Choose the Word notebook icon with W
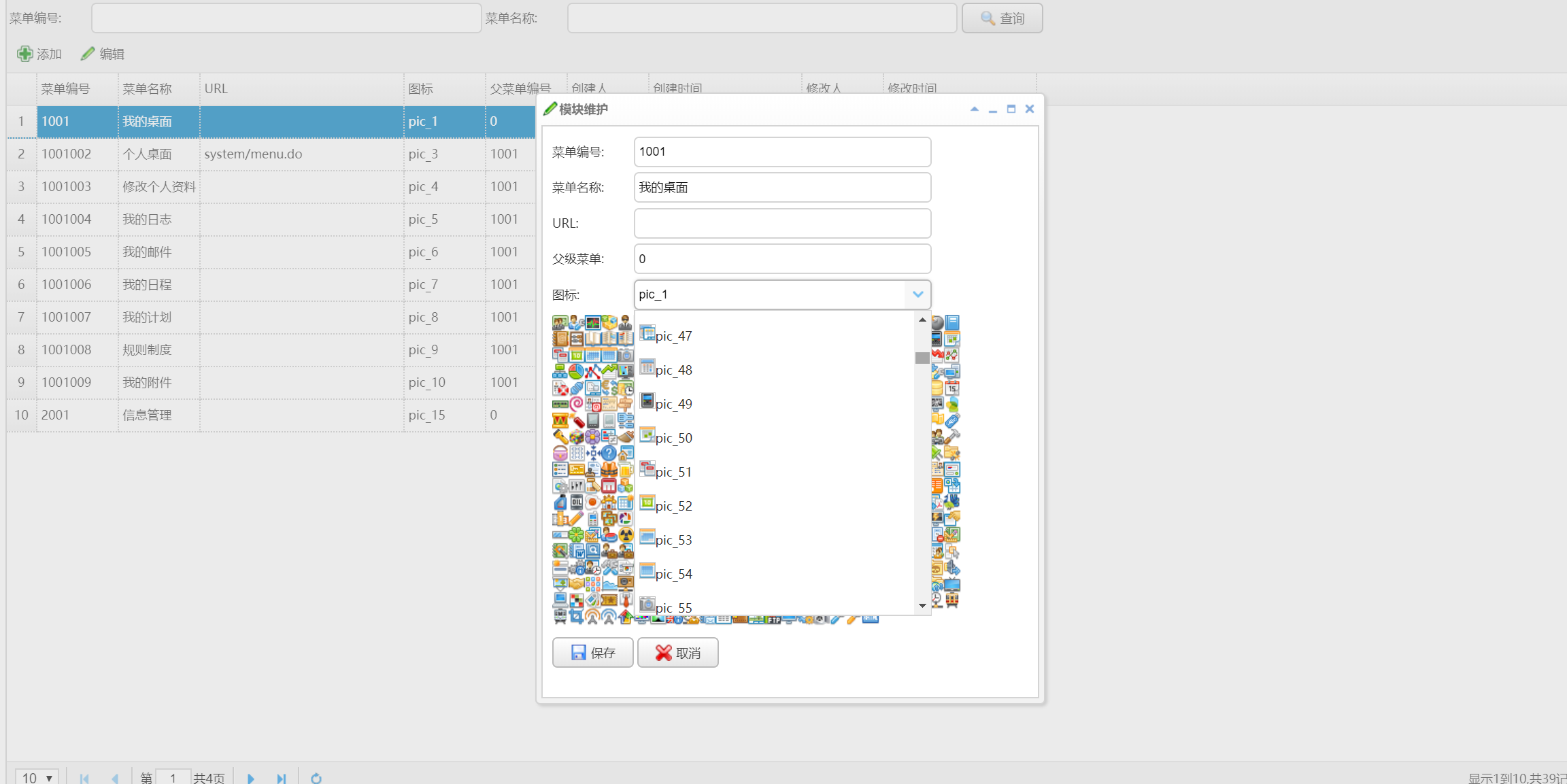Image resolution: width=1567 pixels, height=784 pixels. pyautogui.click(x=578, y=551)
